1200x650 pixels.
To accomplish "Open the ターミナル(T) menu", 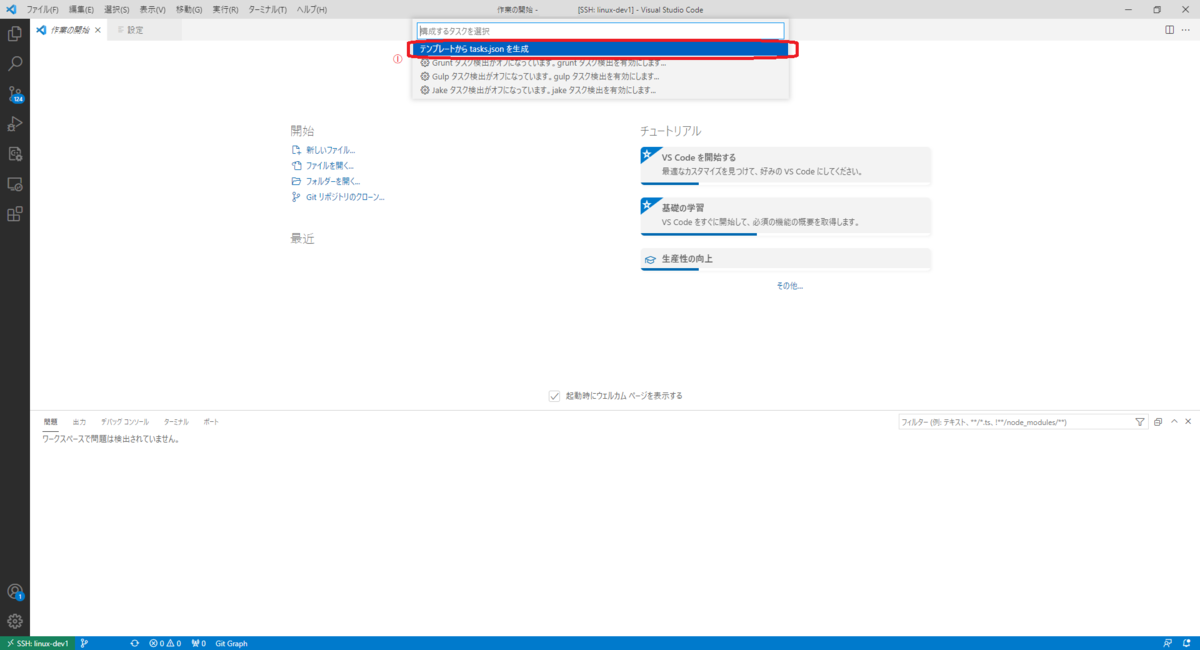I will click(x=267, y=9).
